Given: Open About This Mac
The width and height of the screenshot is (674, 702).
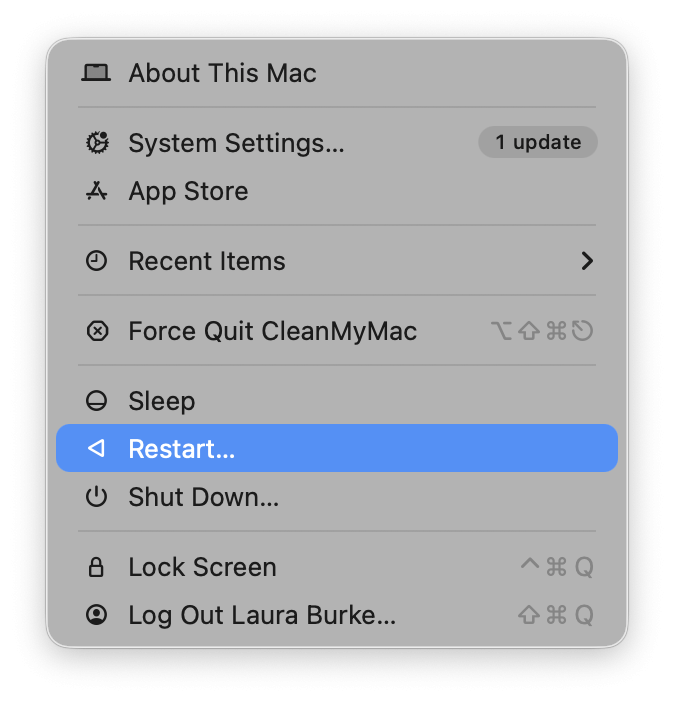Looking at the screenshot, I should coord(222,73).
